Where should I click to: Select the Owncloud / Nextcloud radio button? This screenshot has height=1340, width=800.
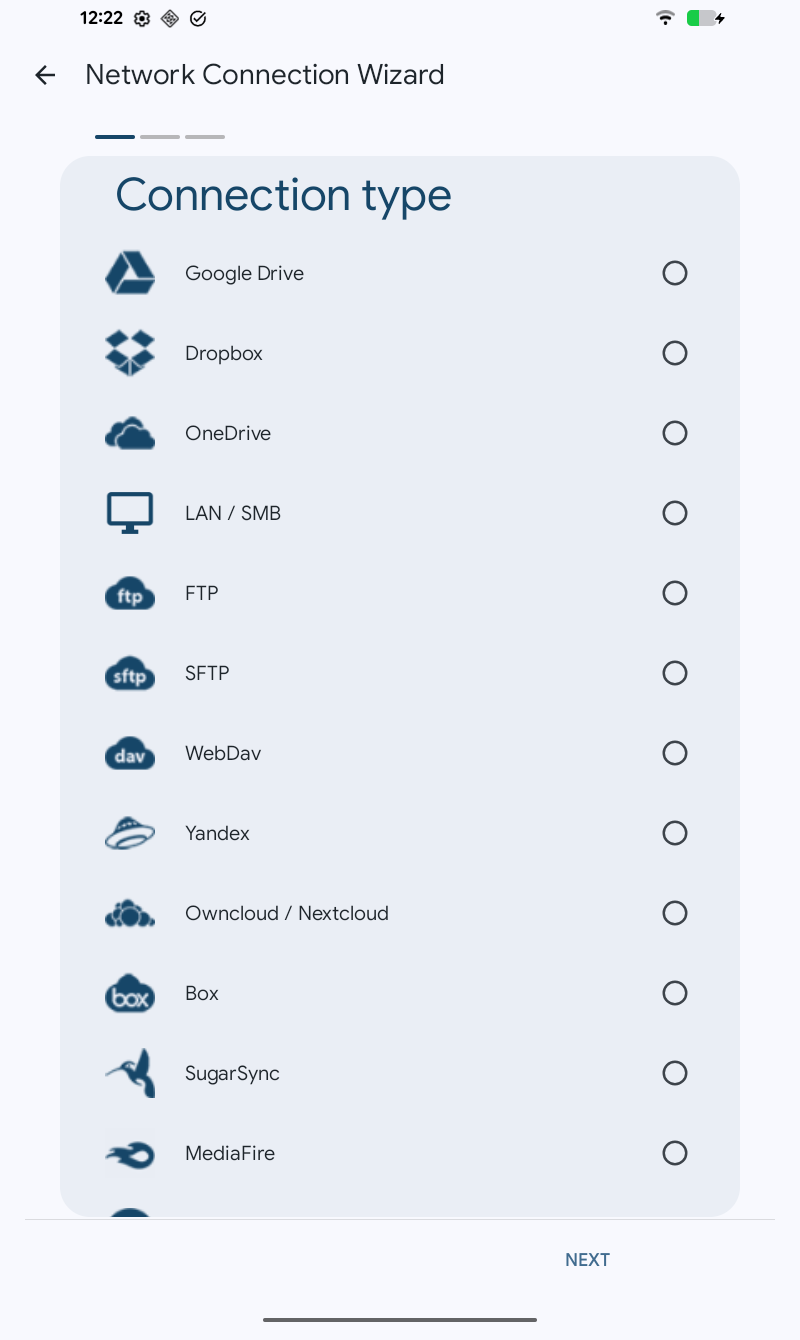point(675,913)
